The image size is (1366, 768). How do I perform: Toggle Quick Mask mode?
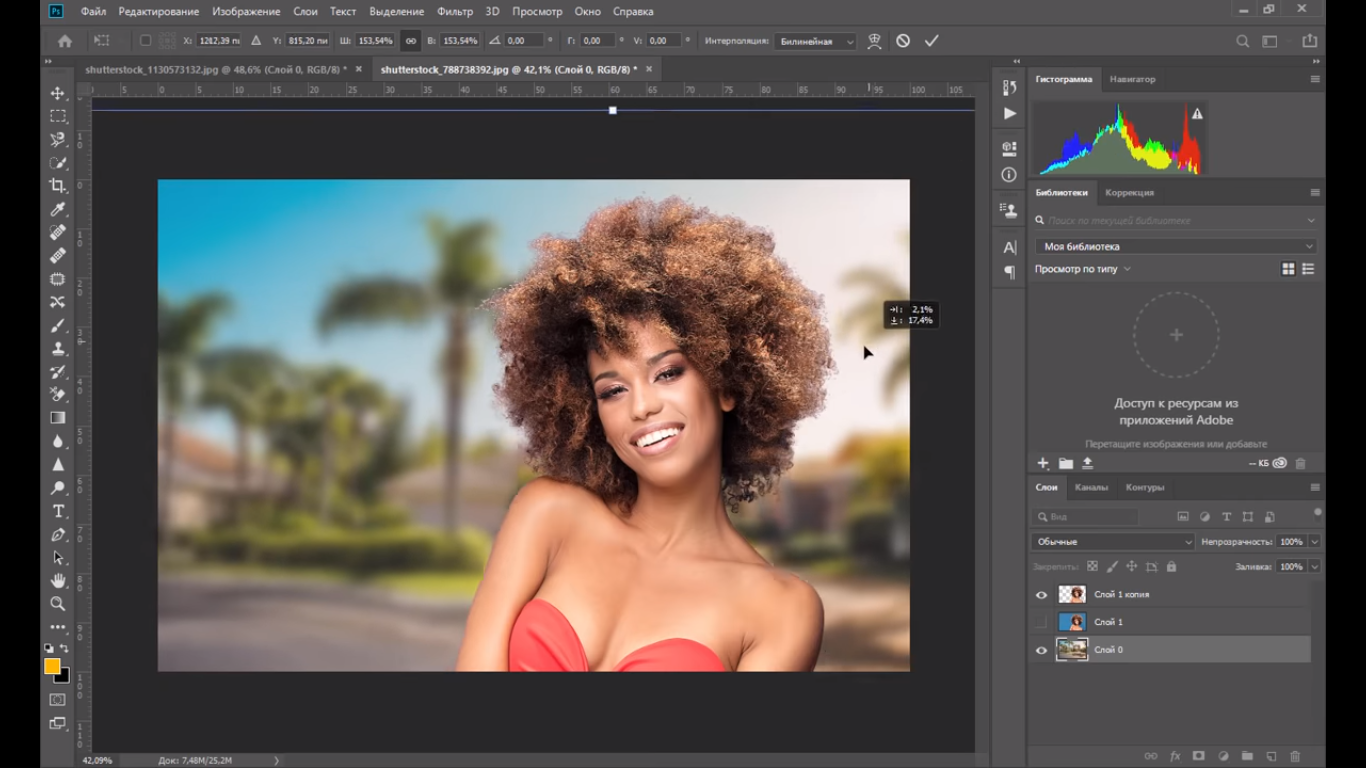[57, 700]
